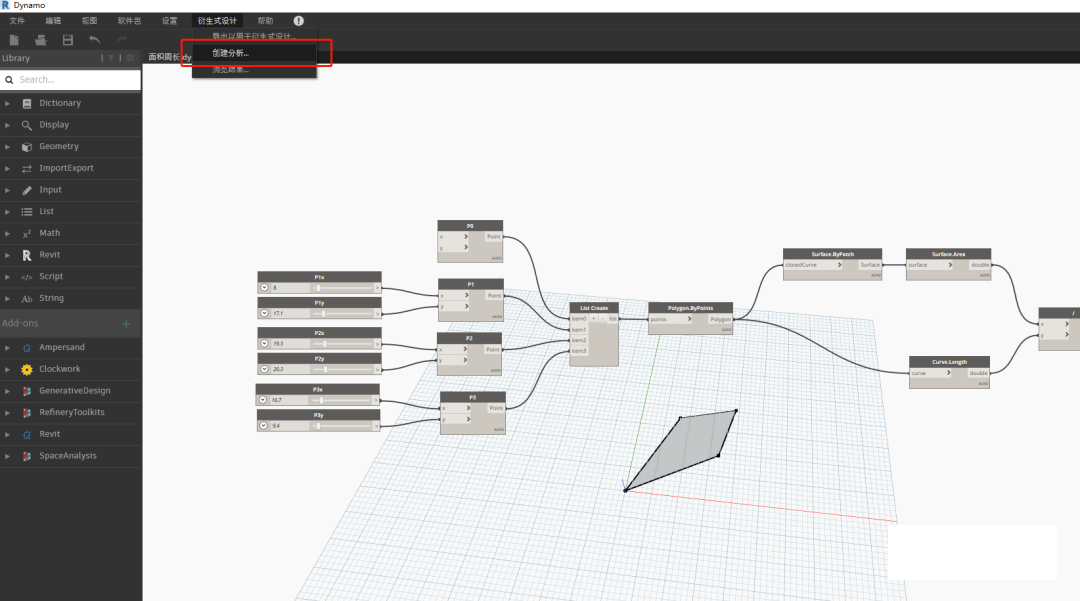Click the Library filter funnel icon
1080x601 pixels.
[x=111, y=59]
